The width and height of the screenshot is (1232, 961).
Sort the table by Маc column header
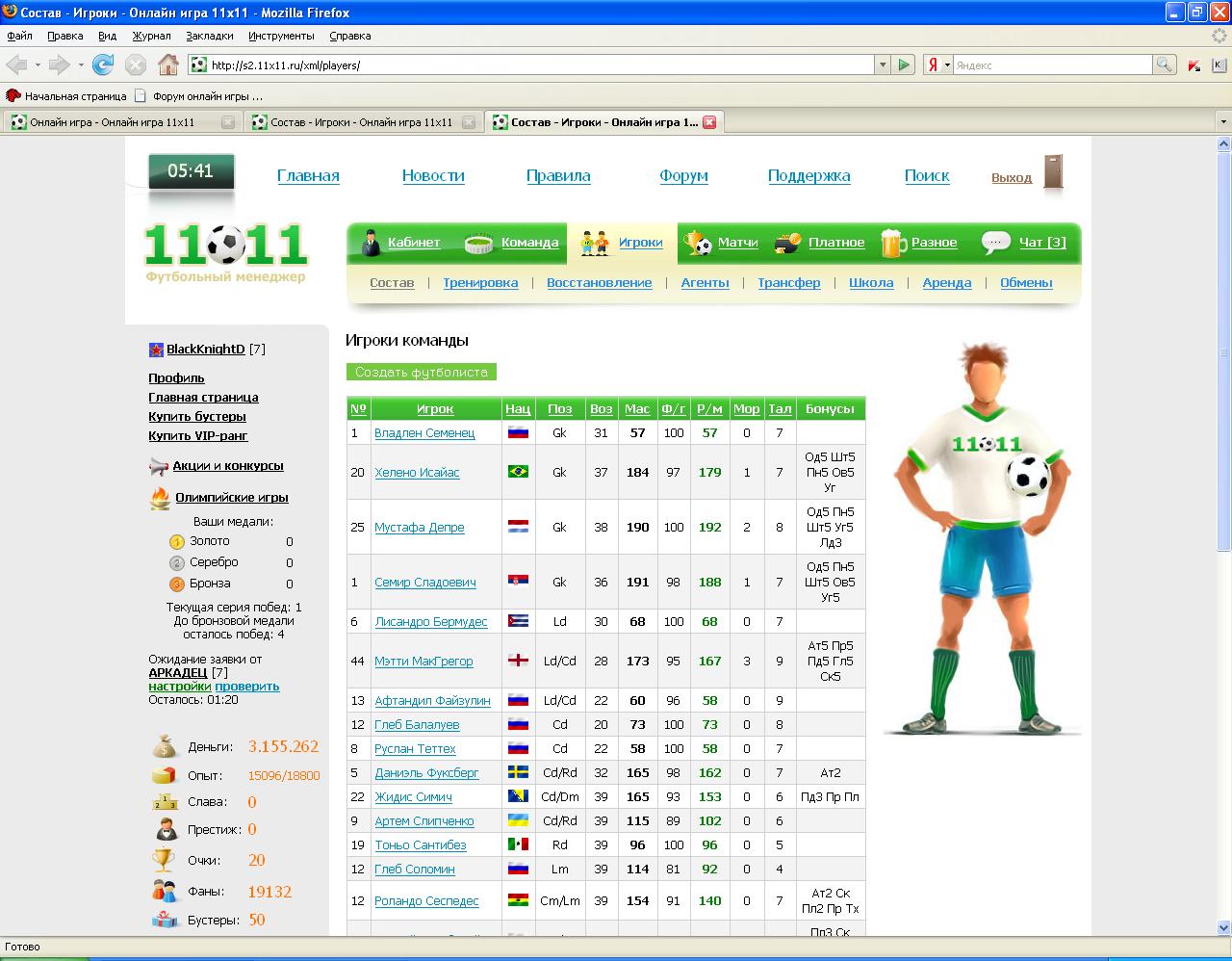coord(636,408)
